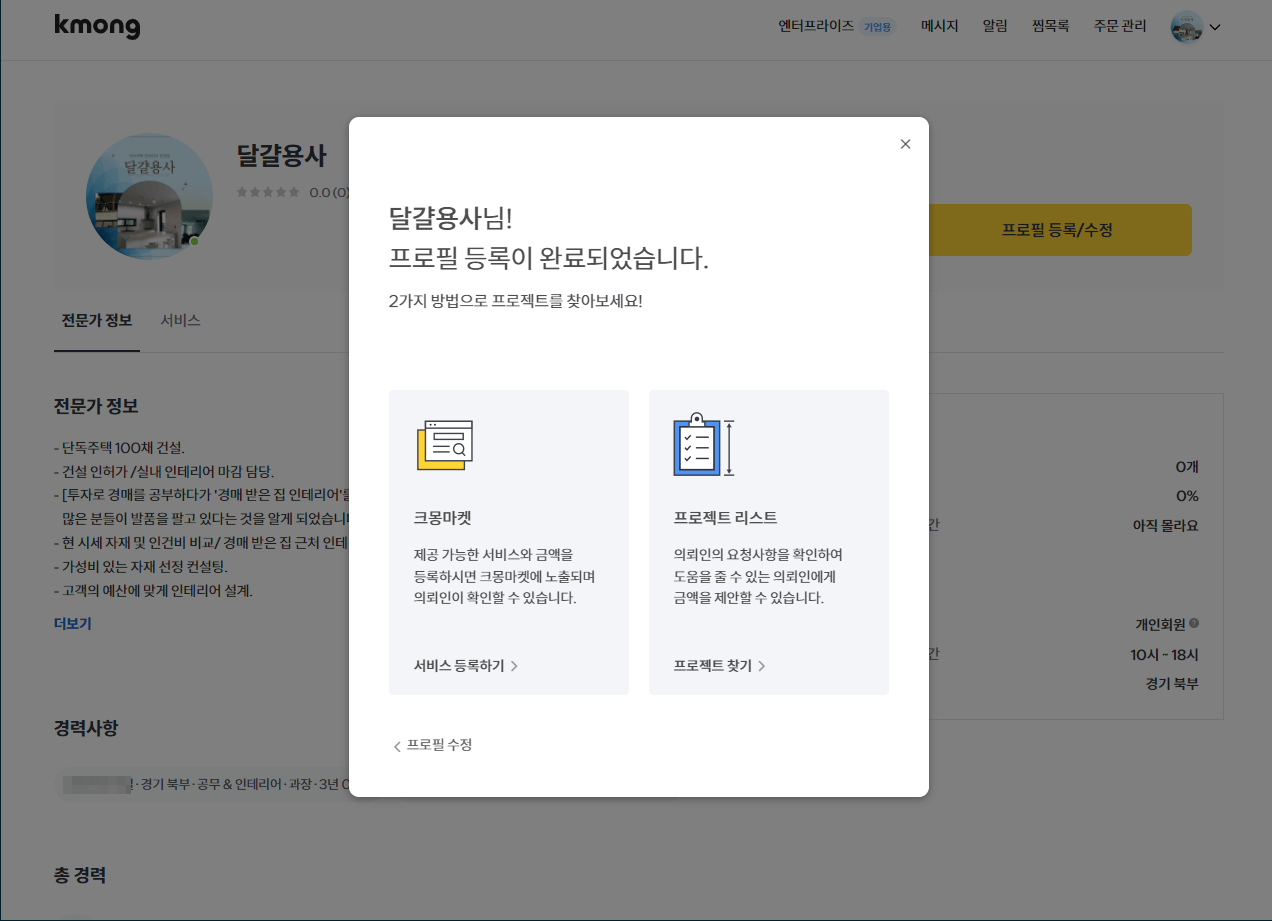Open 메시지 from the top menu
The image size is (1272, 921).
click(x=938, y=26)
